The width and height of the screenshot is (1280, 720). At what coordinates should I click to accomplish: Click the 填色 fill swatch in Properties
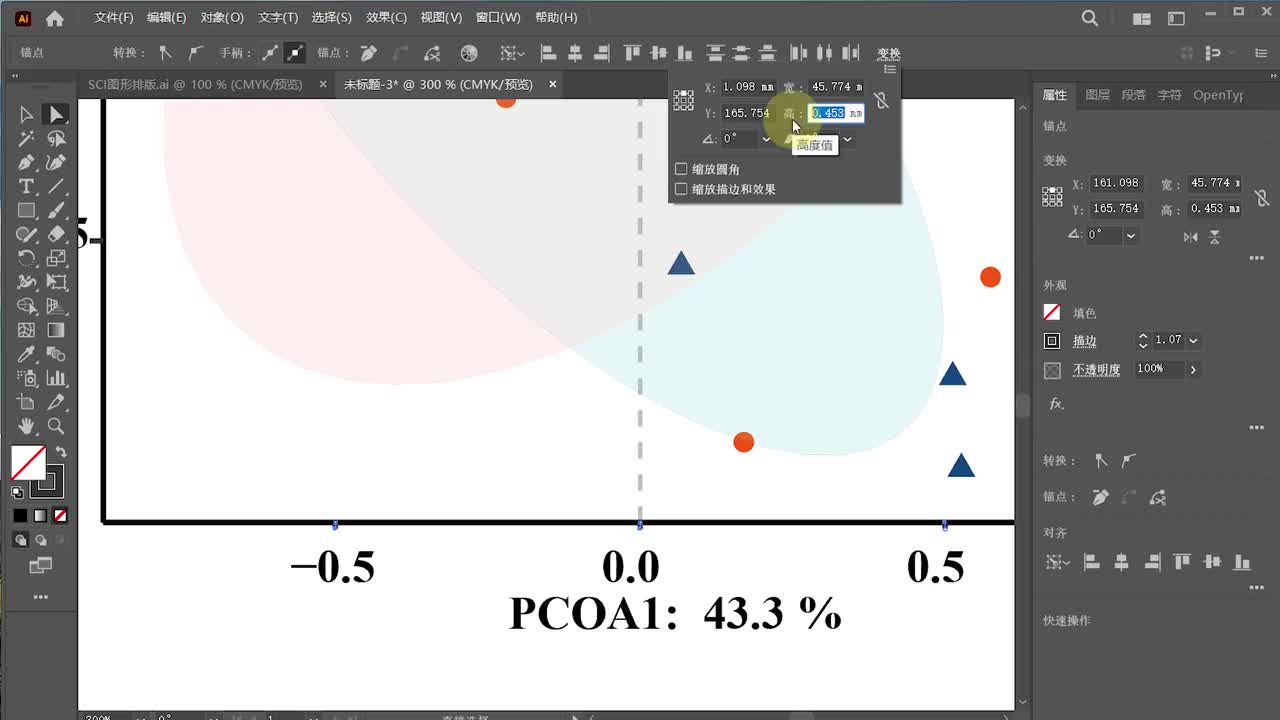coord(1052,313)
